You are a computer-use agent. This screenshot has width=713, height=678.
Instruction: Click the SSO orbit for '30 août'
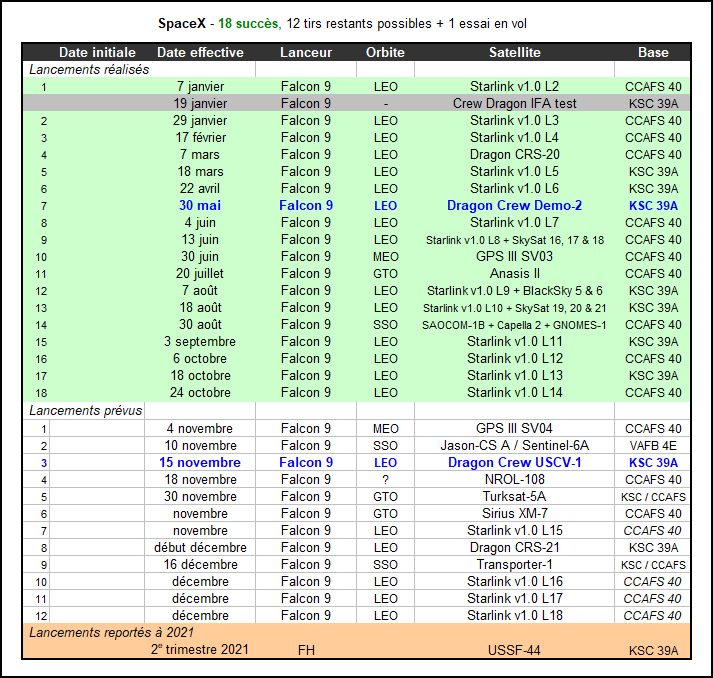(x=386, y=325)
